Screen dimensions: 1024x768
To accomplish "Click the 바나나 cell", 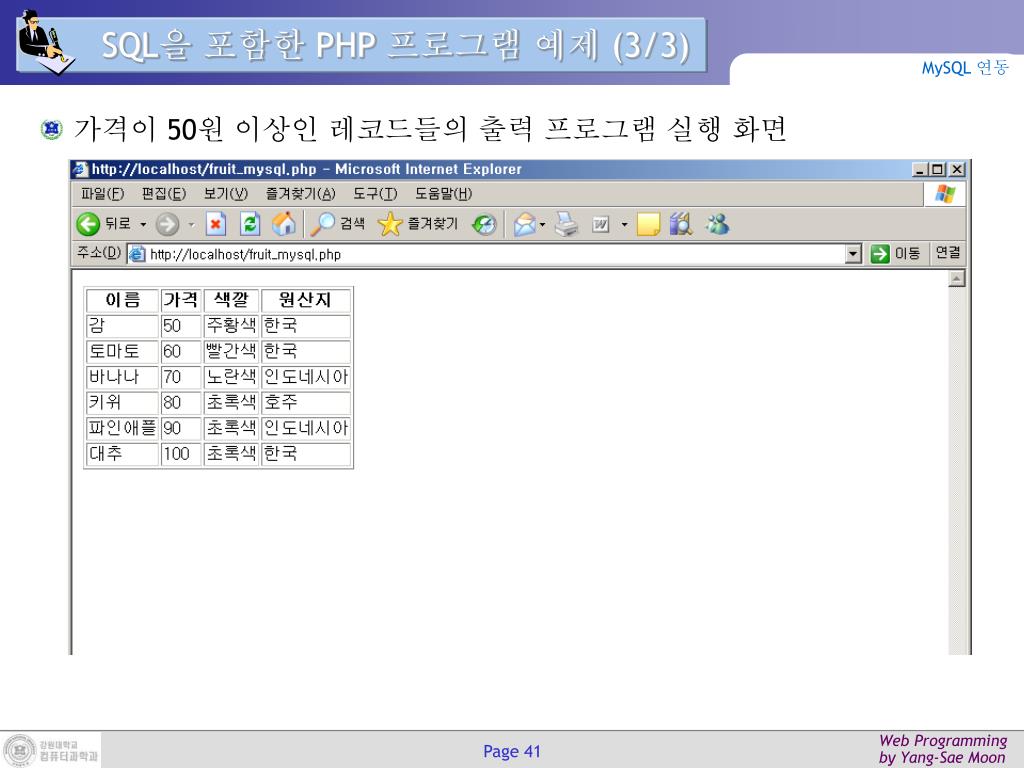I will pyautogui.click(x=123, y=377).
